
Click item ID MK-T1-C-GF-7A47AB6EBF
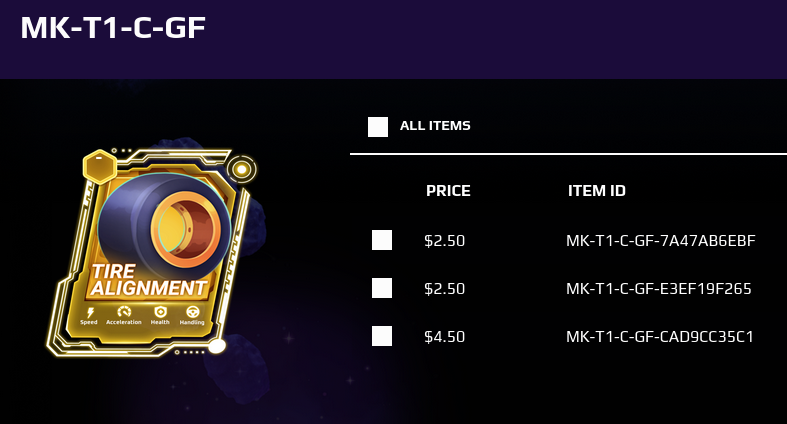click(661, 241)
